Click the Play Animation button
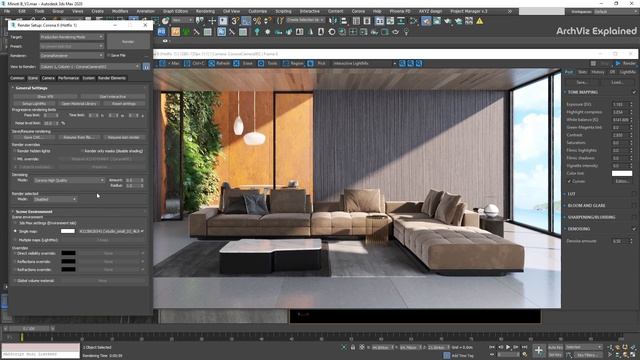640x360 pixels. click(x=508, y=347)
